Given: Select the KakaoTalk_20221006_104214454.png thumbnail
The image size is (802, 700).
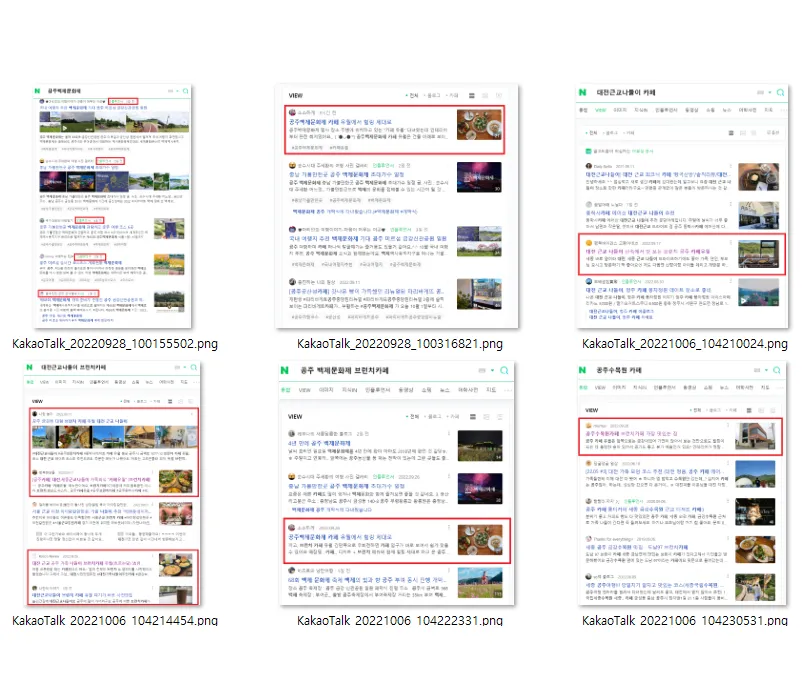Looking at the screenshot, I should click(x=113, y=484).
